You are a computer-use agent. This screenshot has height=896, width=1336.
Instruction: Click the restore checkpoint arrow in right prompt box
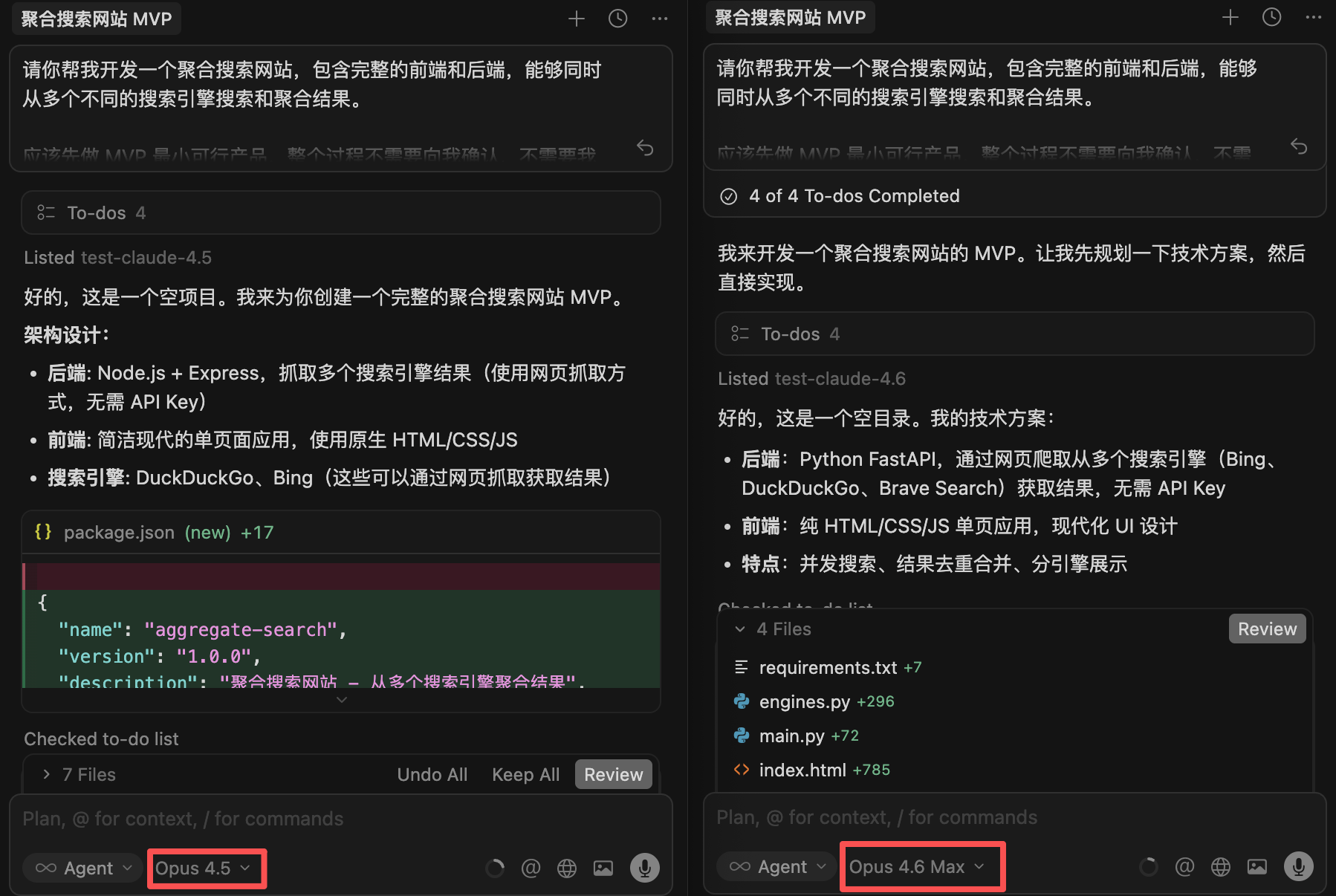[x=1299, y=146]
